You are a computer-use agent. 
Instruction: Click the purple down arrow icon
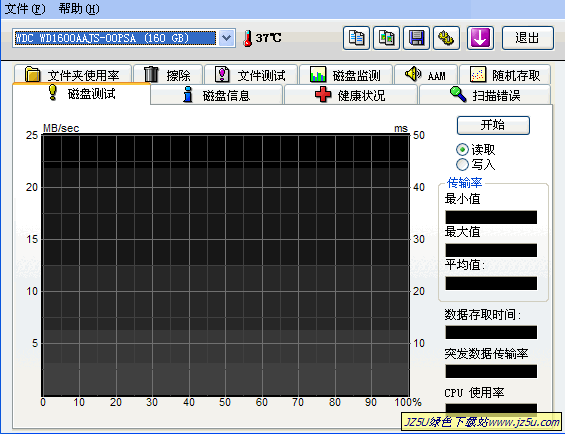[x=480, y=38]
